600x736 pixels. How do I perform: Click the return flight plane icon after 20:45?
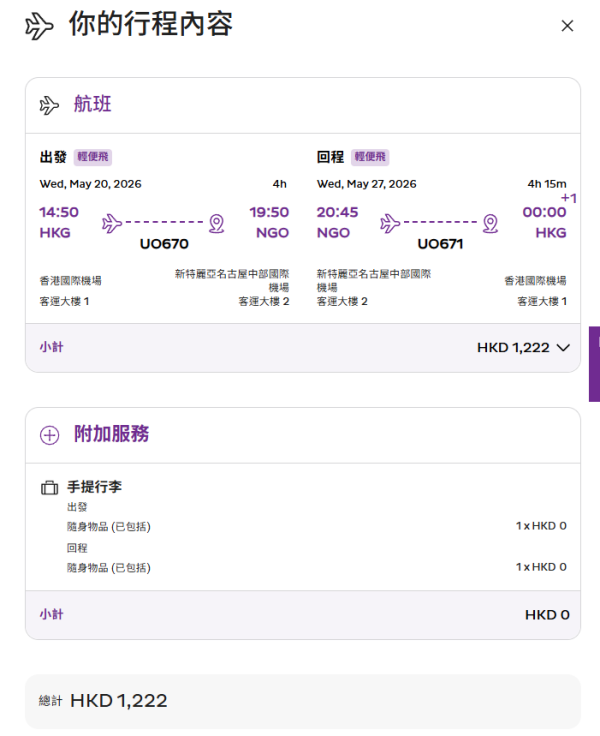[390, 222]
